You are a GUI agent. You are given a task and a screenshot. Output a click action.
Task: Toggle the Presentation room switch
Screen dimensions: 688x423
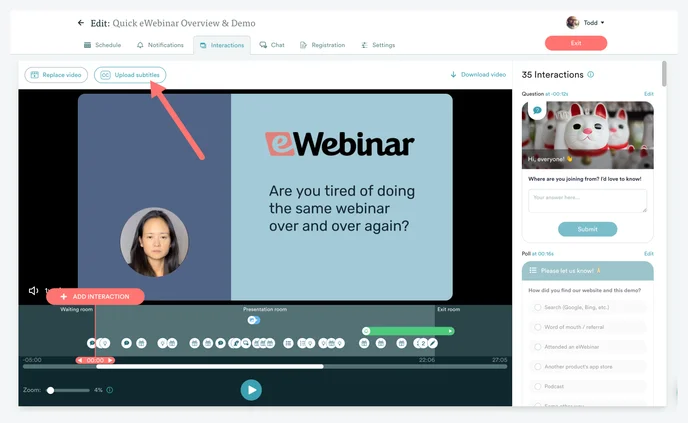(x=254, y=320)
